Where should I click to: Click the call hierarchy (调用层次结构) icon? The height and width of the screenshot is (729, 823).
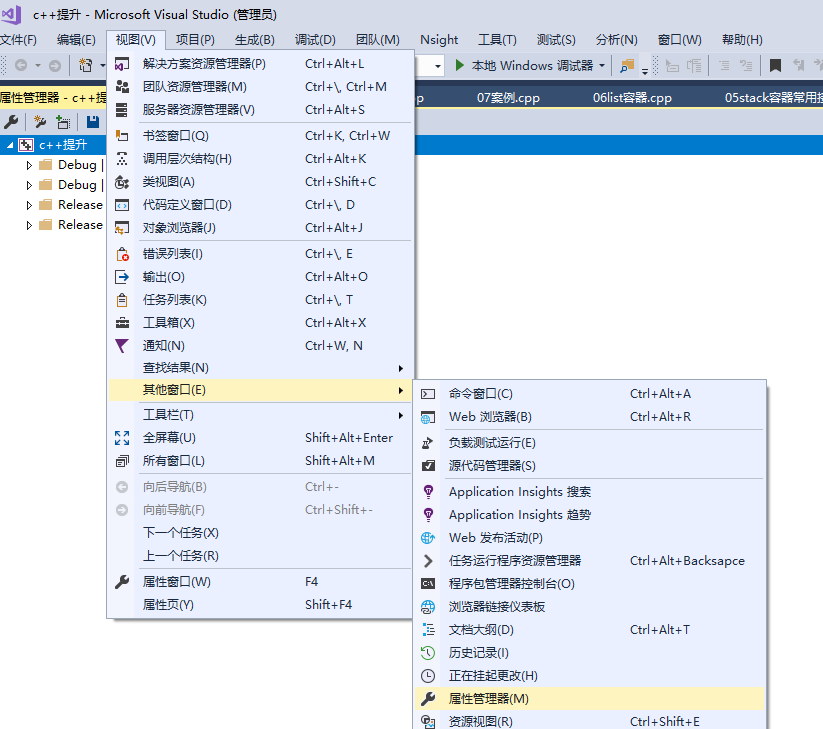click(122, 159)
